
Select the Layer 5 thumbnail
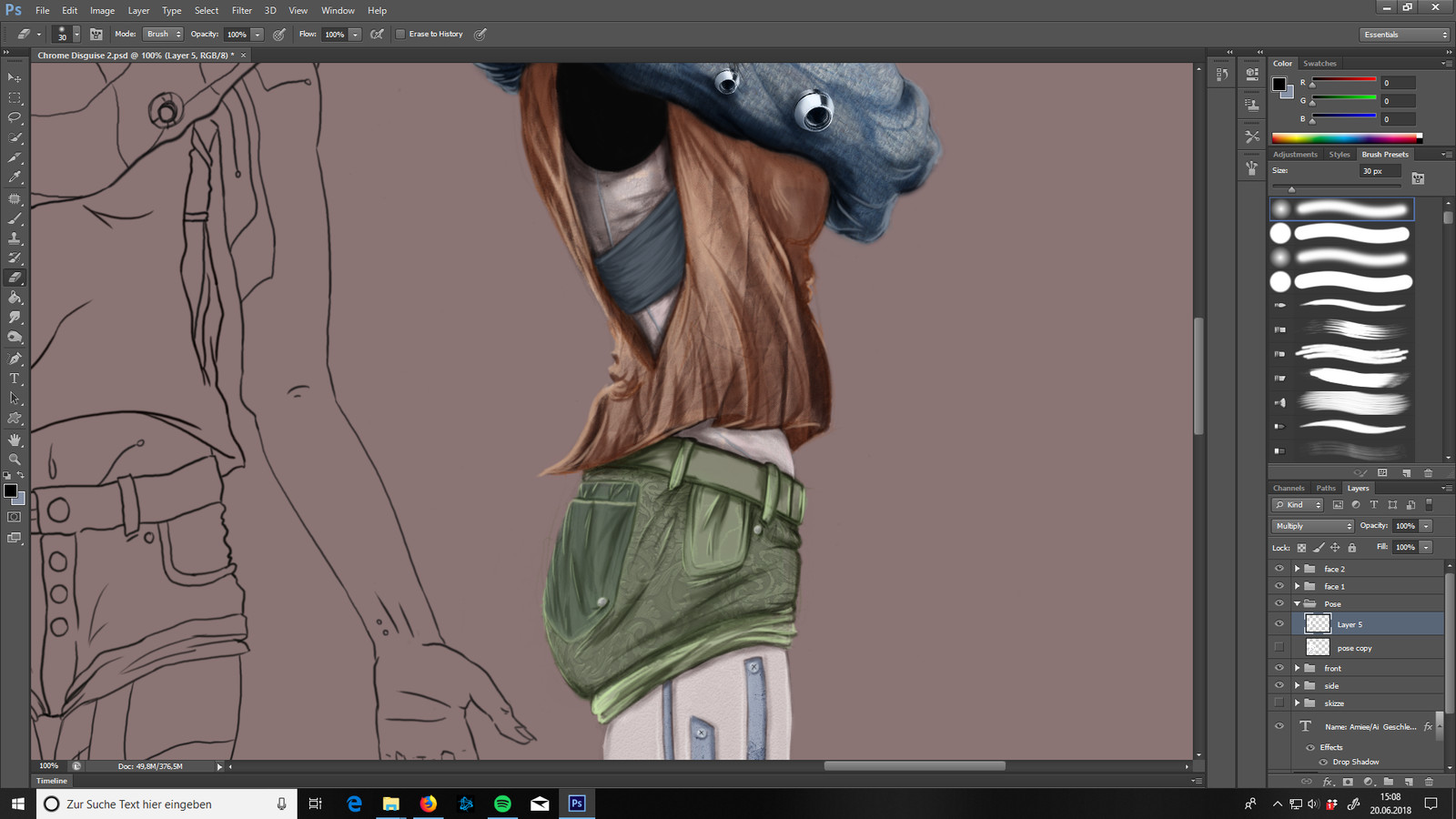[1318, 623]
